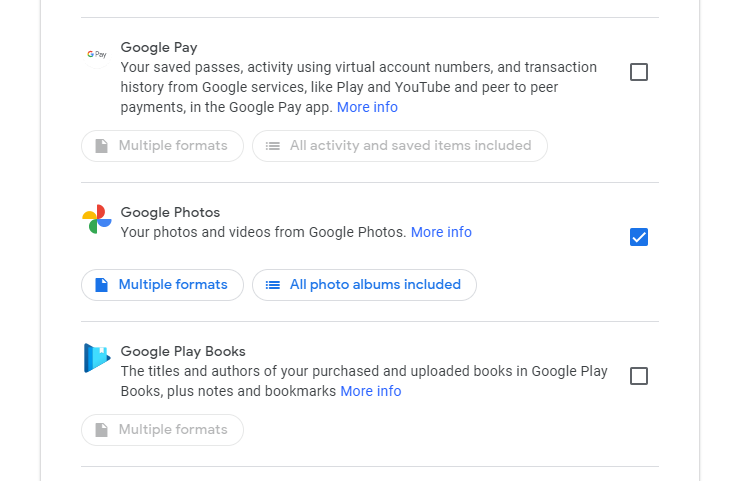Viewport: 753px width, 481px height.
Task: Uncheck the Google Photos checkbox
Action: [639, 237]
